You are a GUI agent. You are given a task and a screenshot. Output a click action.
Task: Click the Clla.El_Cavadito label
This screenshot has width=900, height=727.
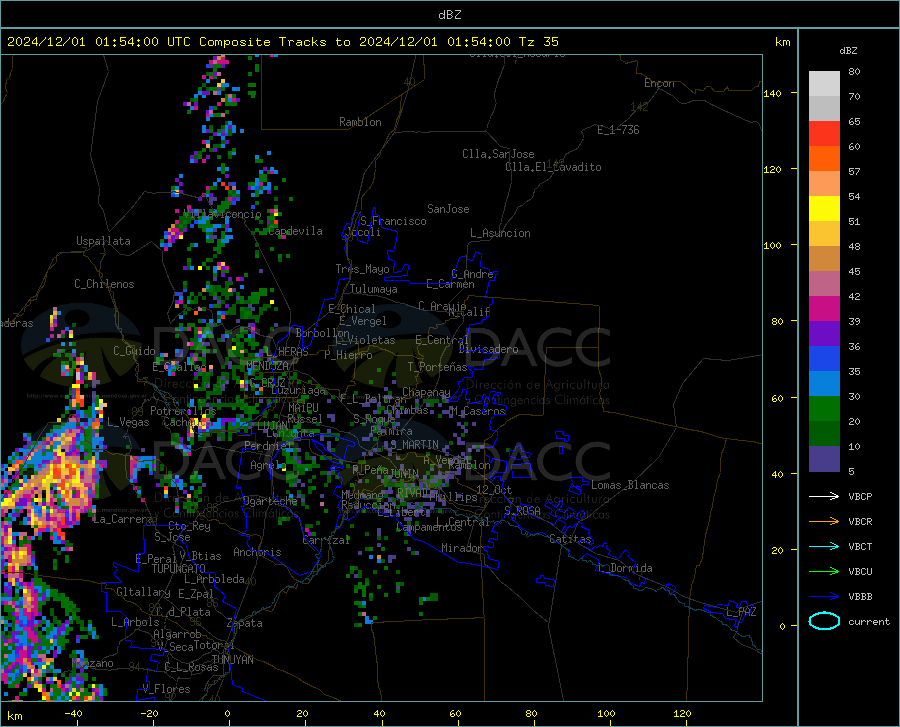coord(553,167)
